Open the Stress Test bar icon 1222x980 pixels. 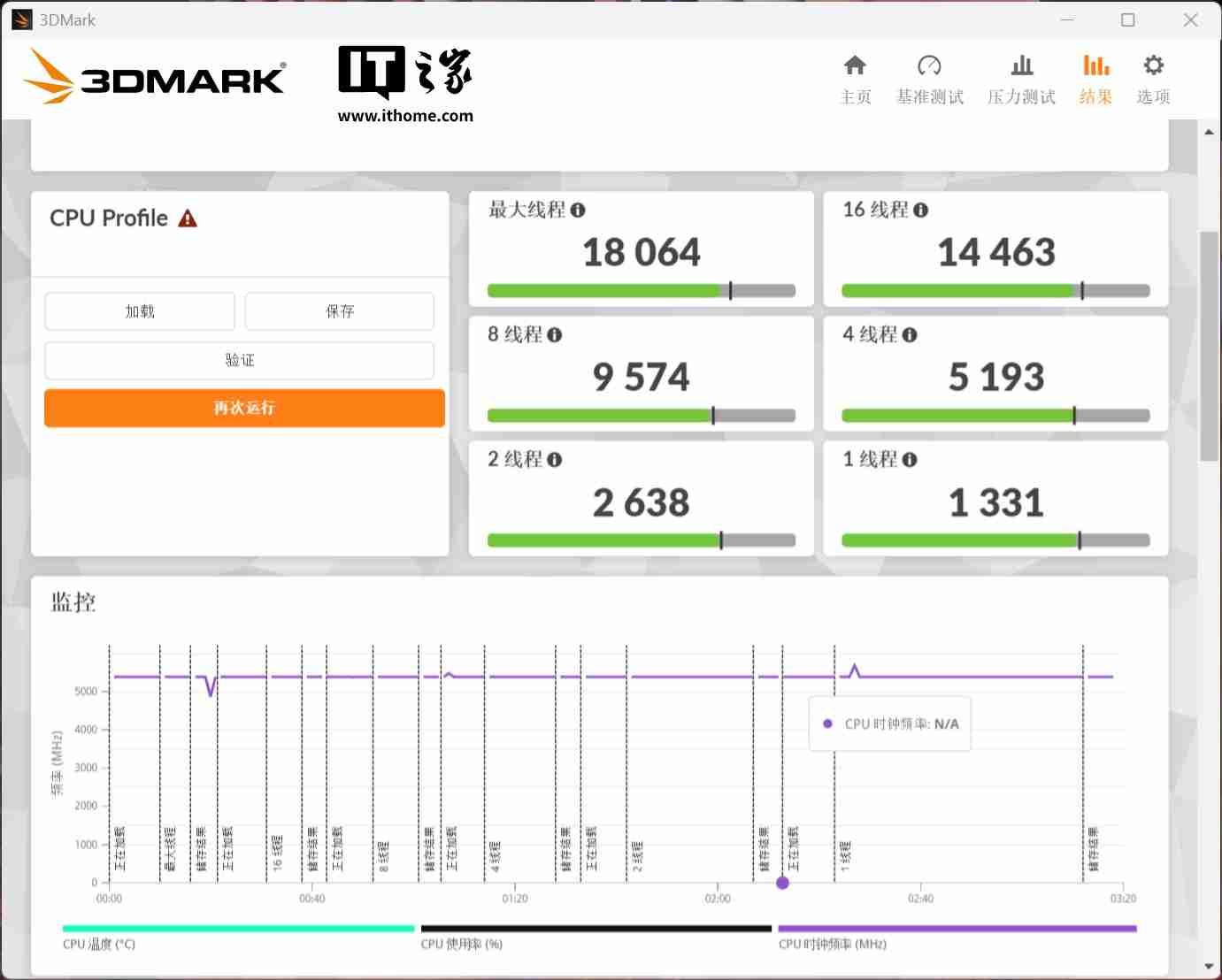(1022, 66)
